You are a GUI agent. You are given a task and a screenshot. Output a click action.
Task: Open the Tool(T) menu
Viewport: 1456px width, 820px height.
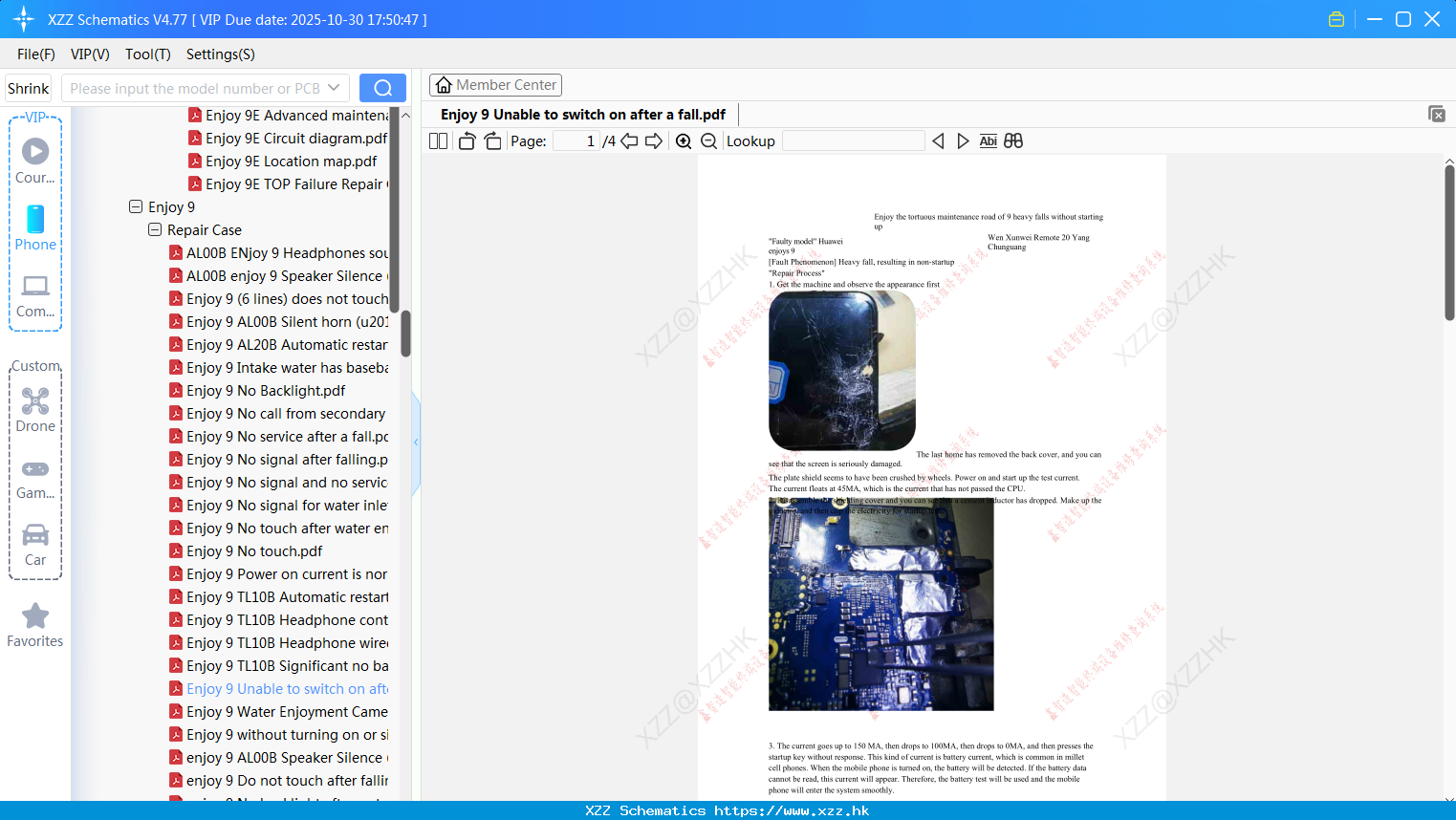pos(148,54)
